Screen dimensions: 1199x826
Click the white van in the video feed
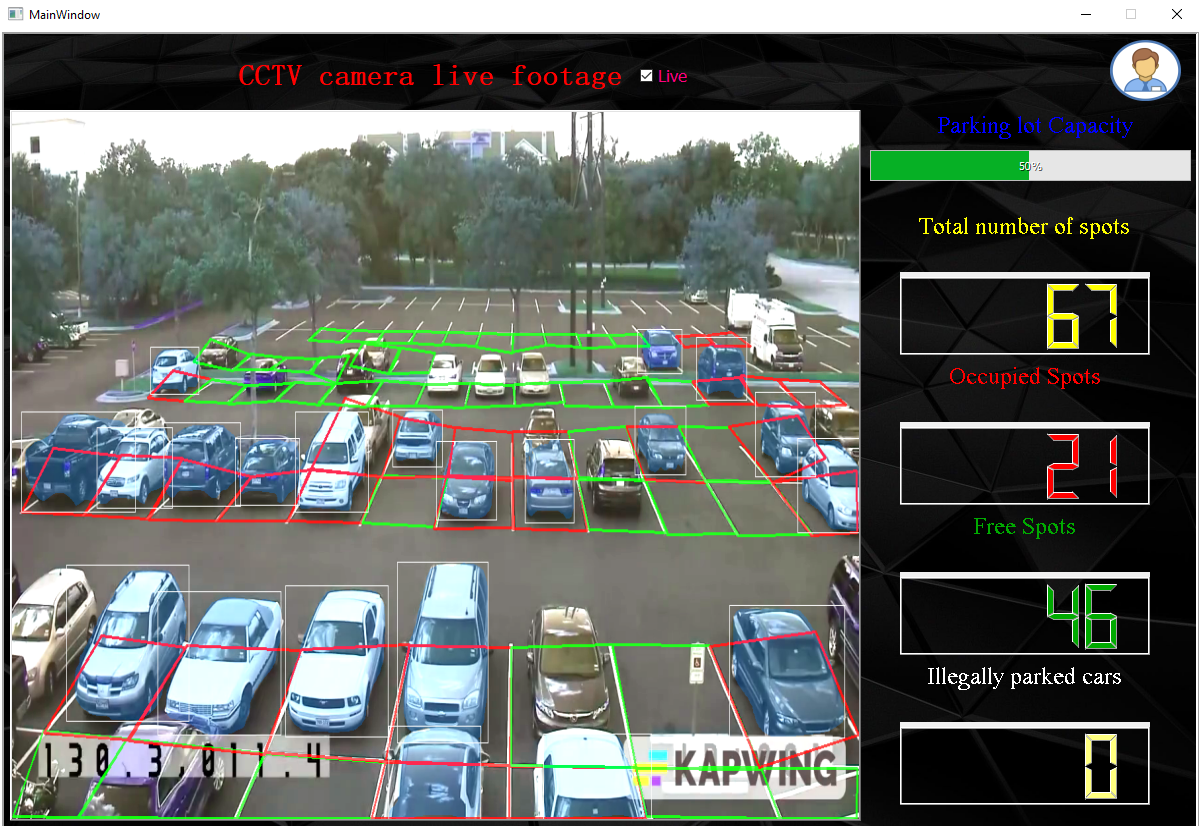tap(775, 335)
